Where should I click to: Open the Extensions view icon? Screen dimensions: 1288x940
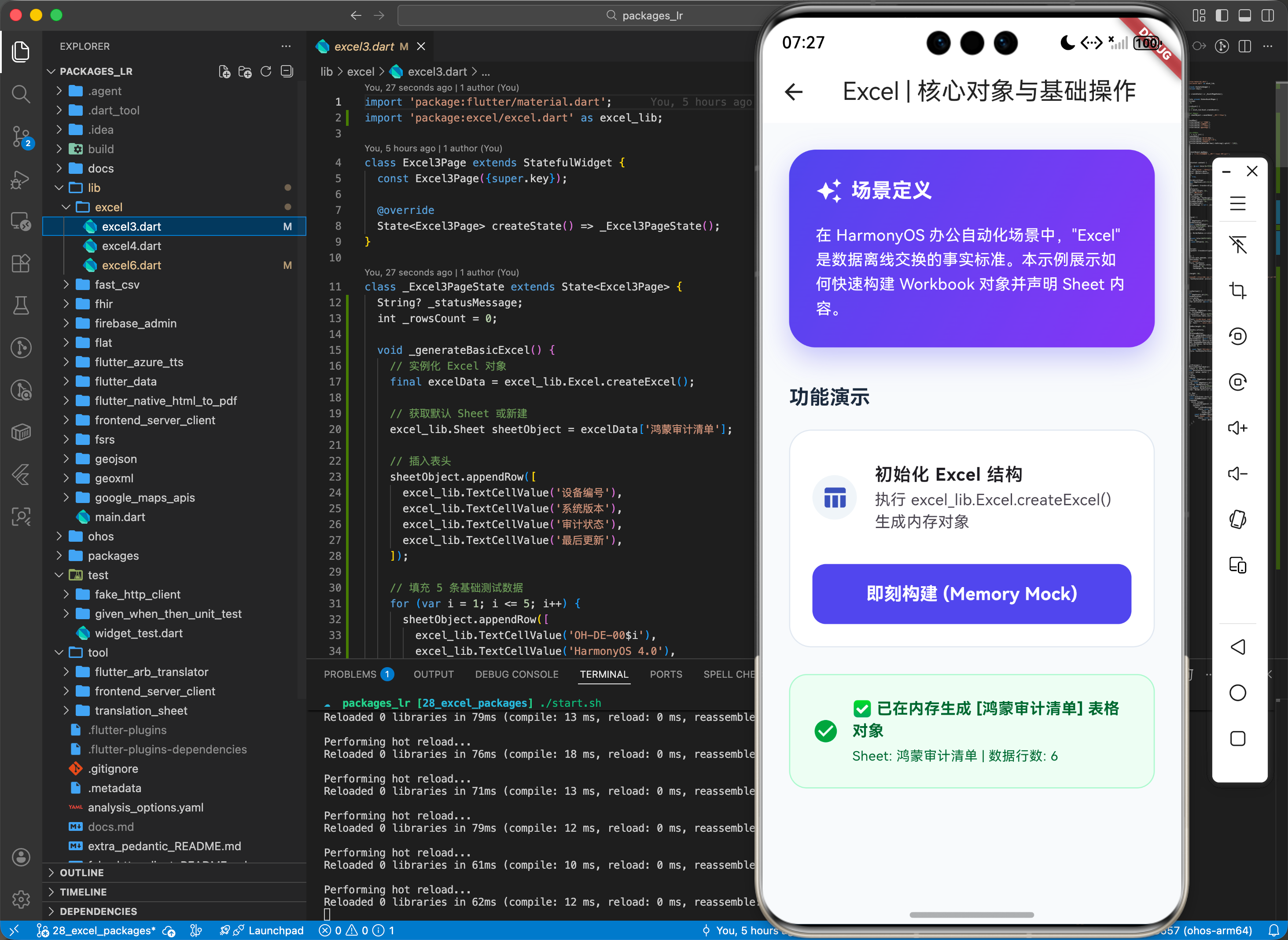[21, 264]
